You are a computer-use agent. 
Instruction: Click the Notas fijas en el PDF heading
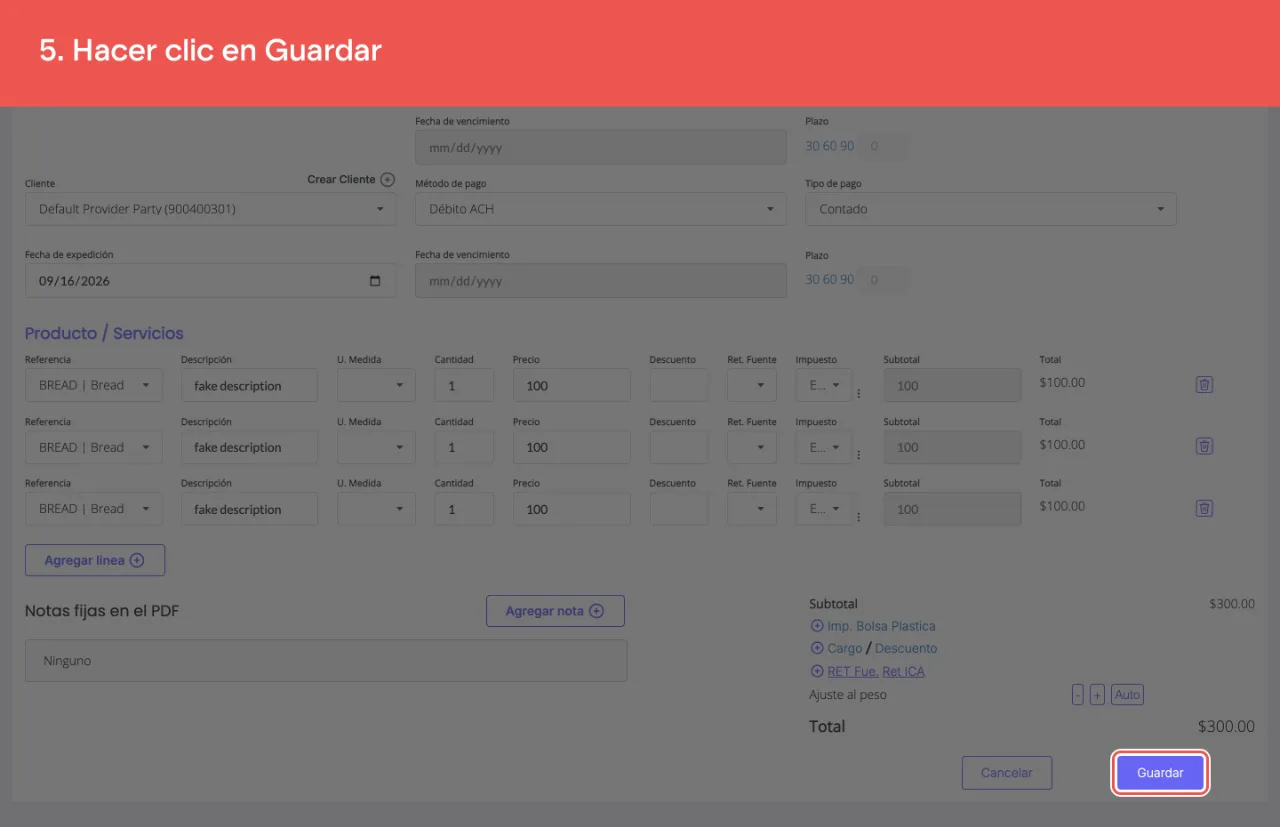(x=102, y=611)
